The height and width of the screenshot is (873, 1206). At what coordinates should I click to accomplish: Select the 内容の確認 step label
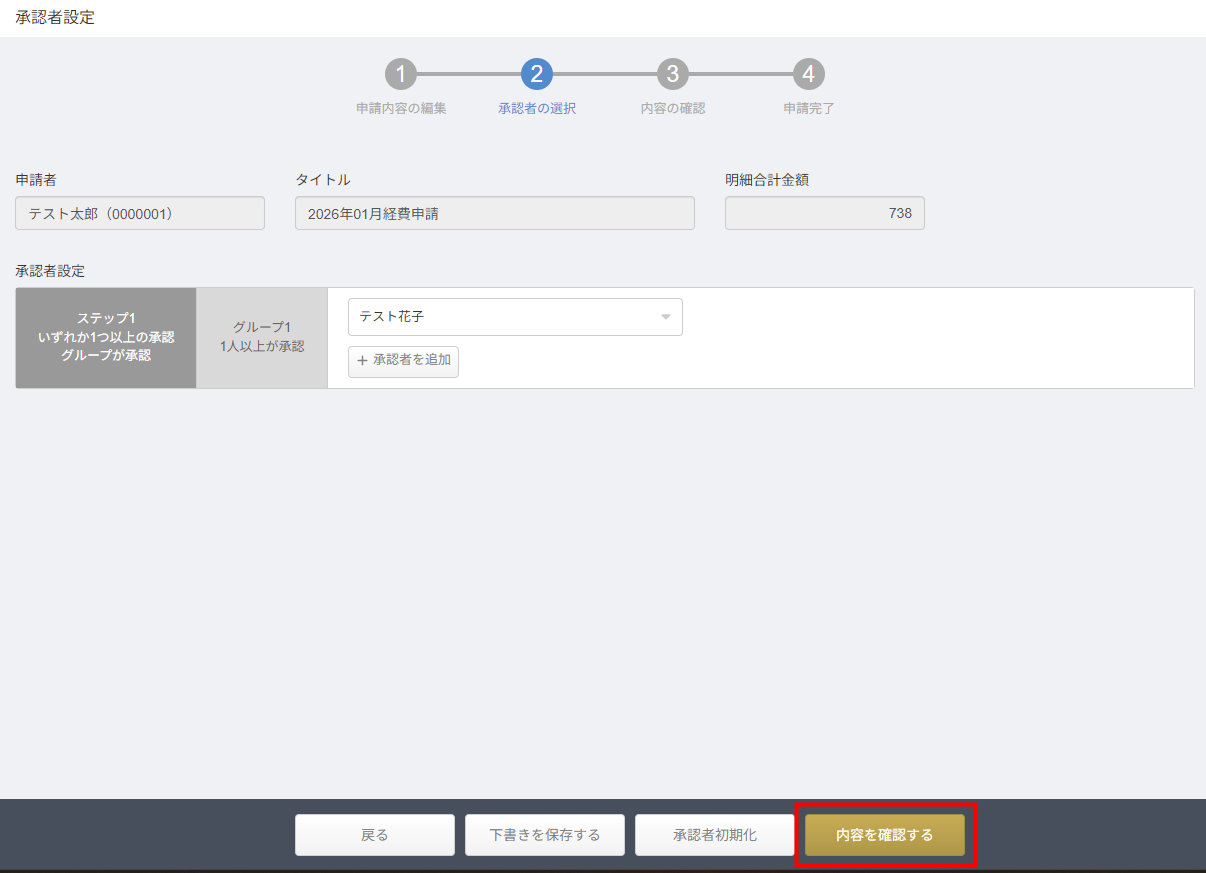tap(673, 109)
